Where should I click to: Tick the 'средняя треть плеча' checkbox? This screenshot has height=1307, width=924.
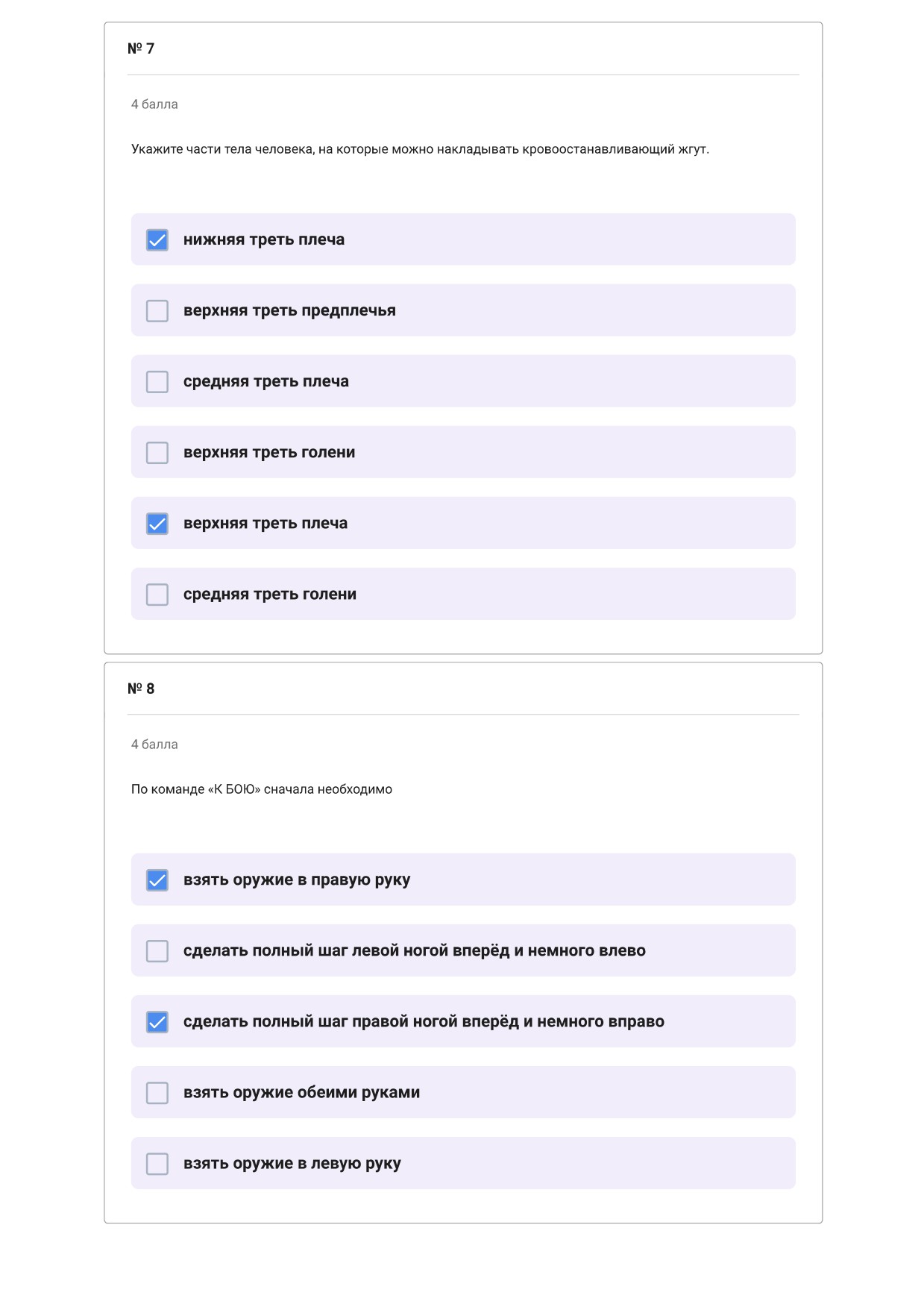pos(157,381)
